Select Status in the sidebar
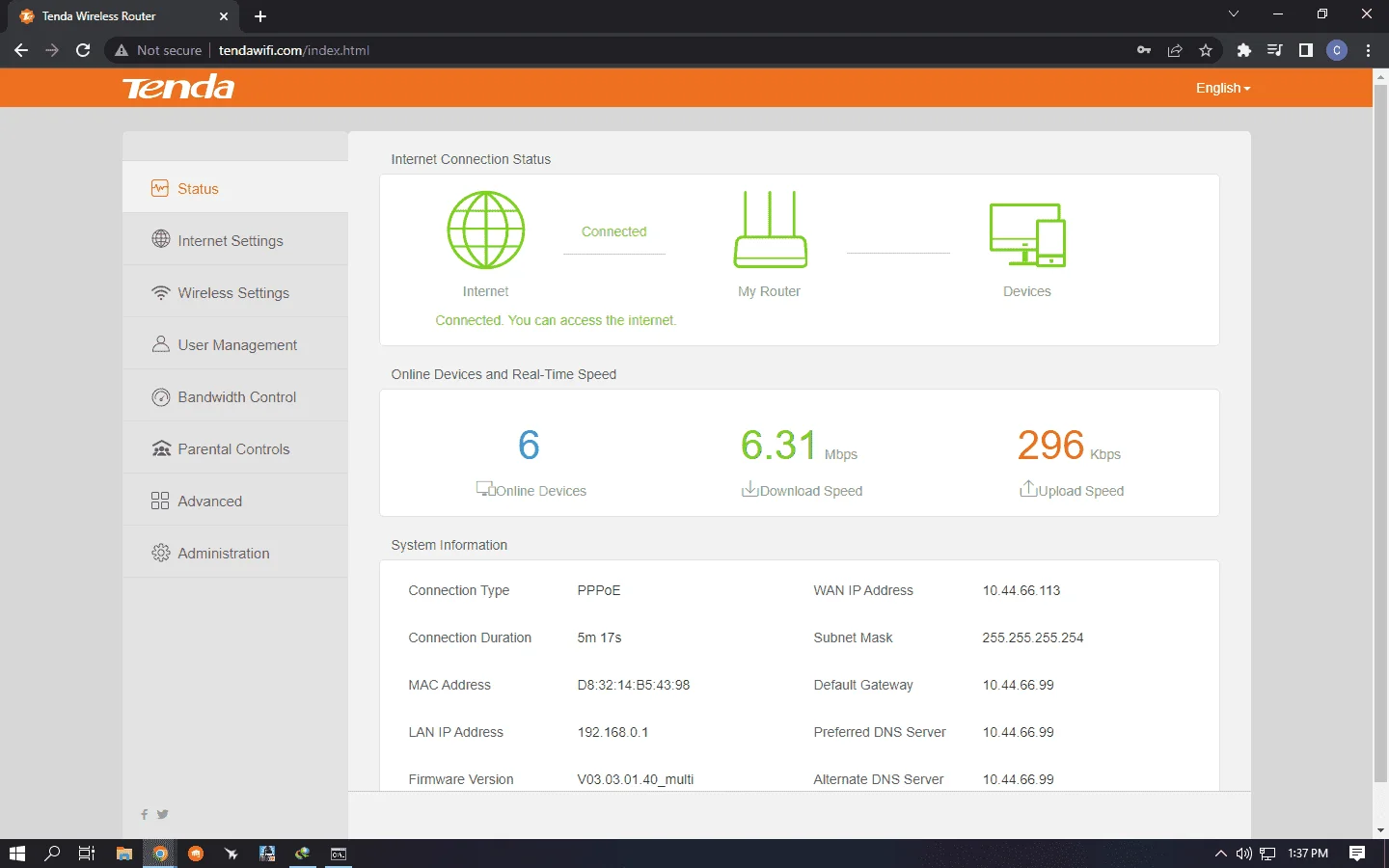This screenshot has width=1389, height=868. coord(235,187)
